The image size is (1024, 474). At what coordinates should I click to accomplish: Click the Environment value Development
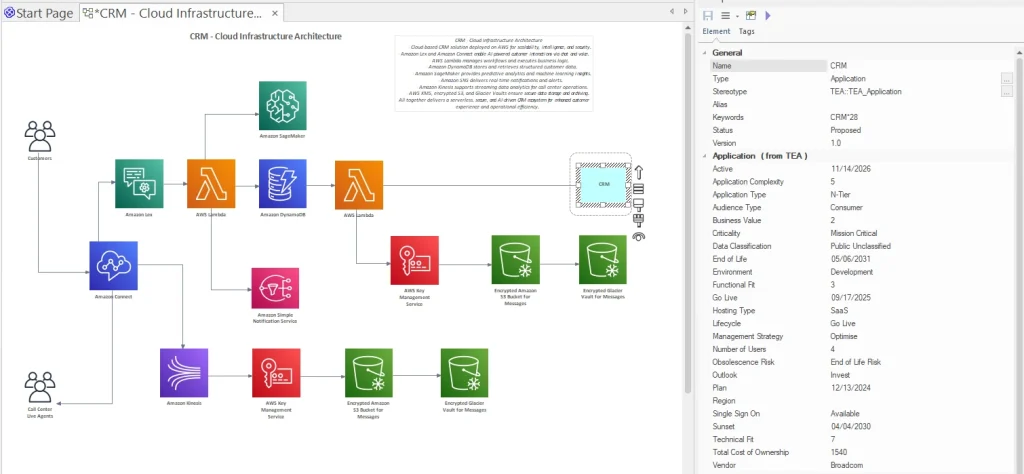tap(851, 272)
